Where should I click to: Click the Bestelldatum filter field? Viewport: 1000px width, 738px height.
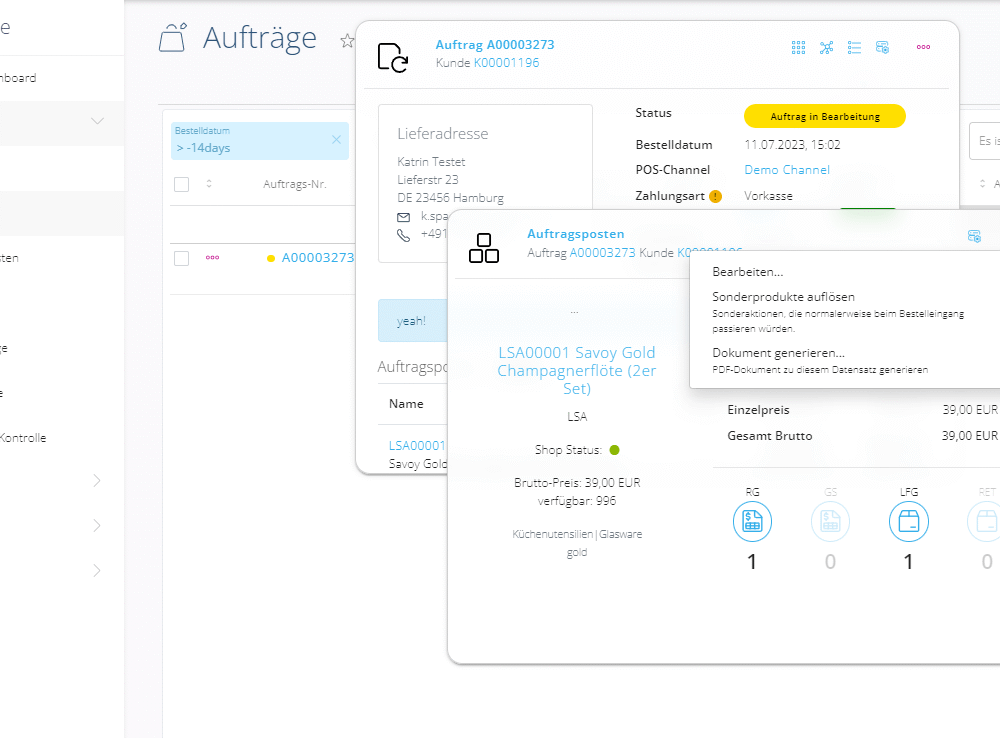click(x=260, y=141)
